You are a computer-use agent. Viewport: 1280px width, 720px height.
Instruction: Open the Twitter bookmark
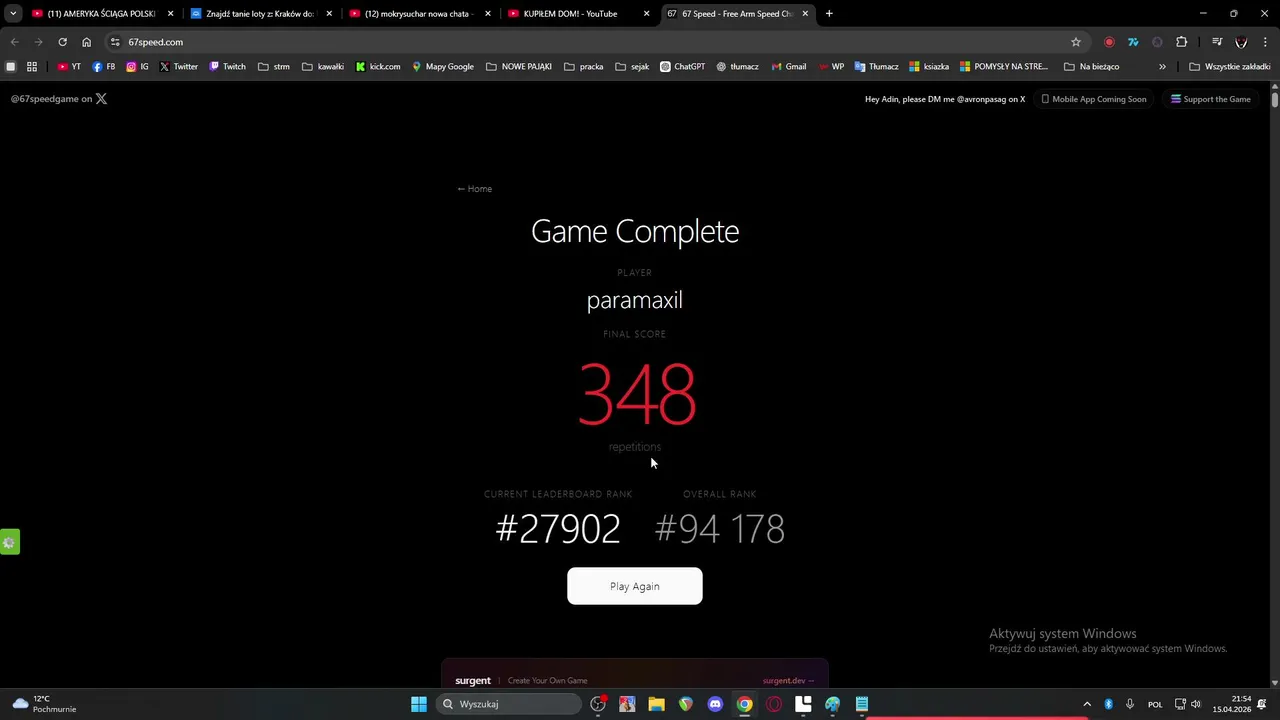click(x=179, y=67)
